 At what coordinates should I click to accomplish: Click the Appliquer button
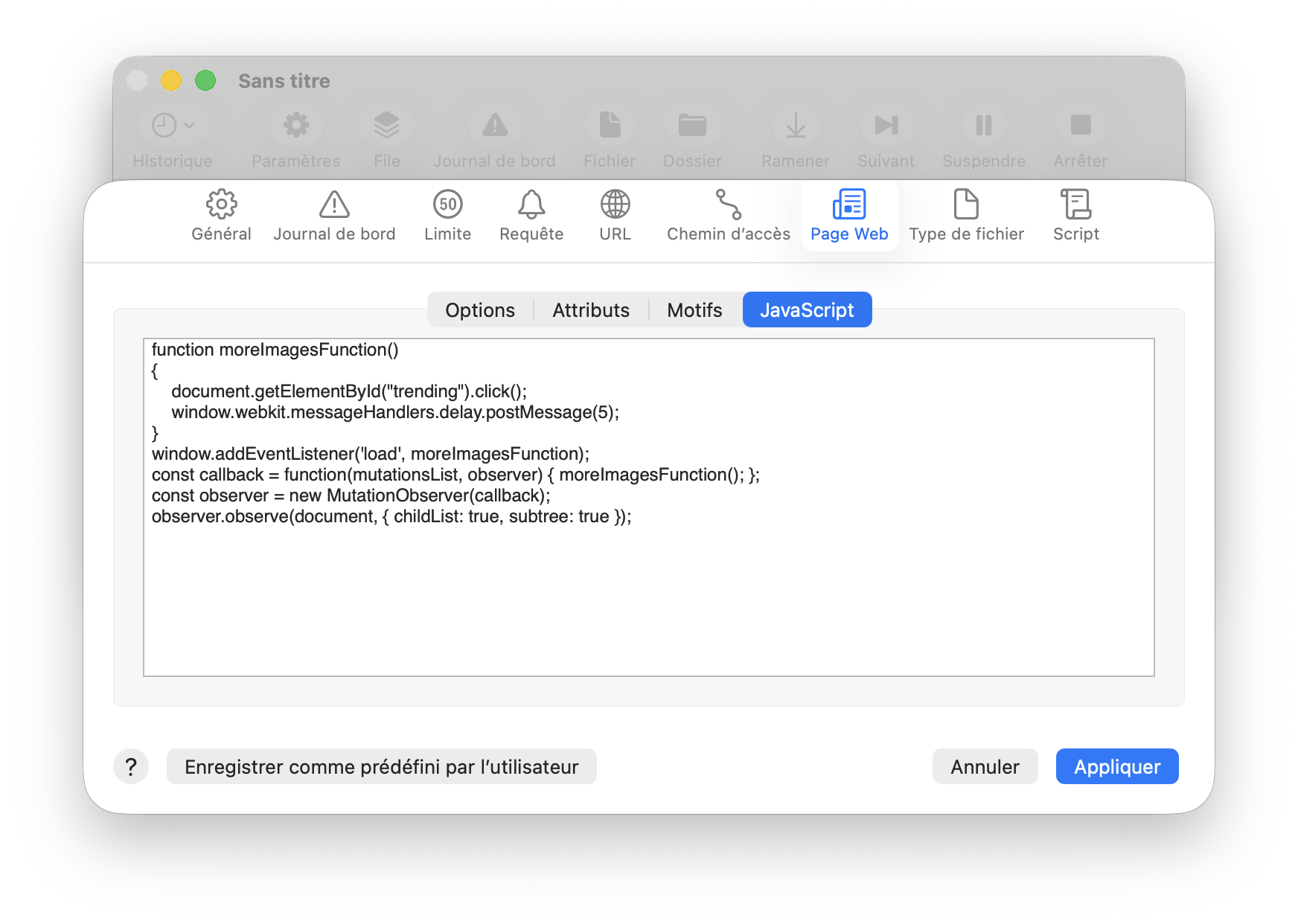[x=1116, y=767]
